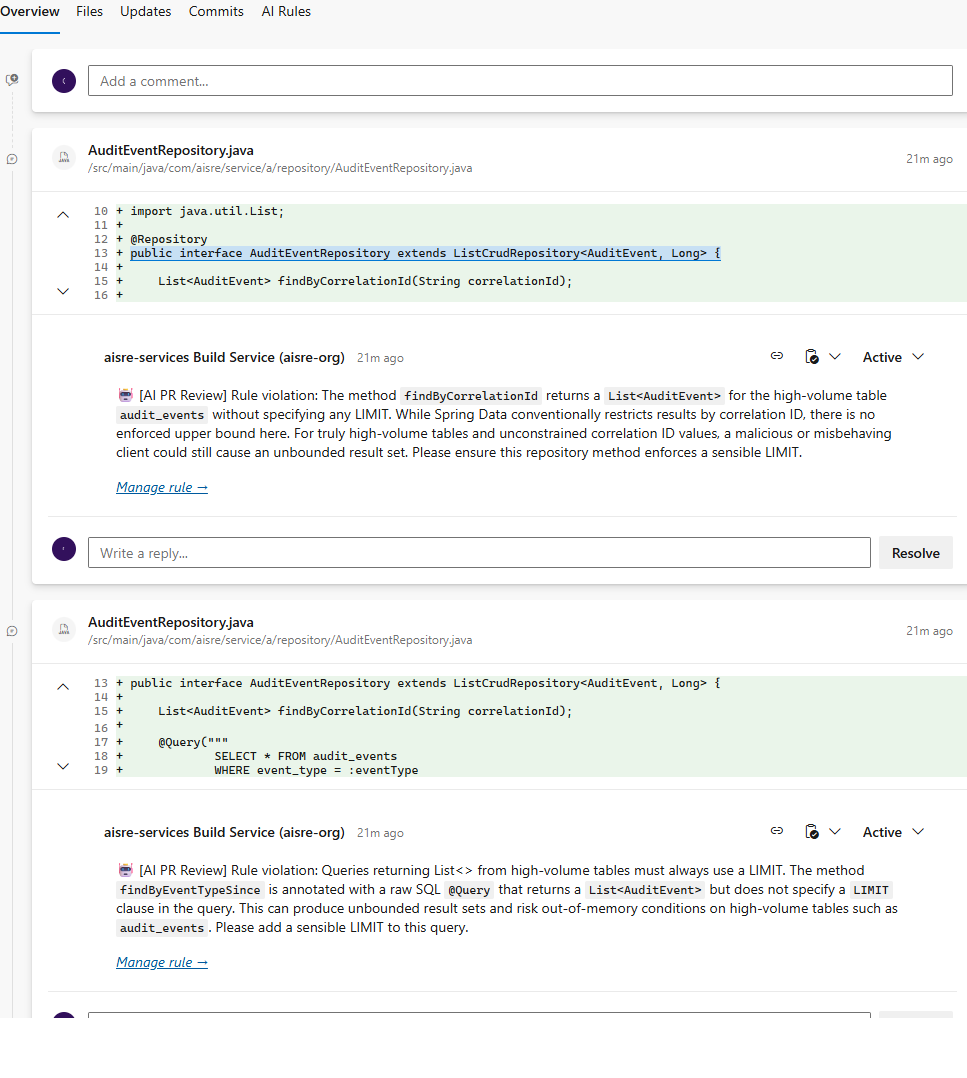Expand code above line 10 with the up chevron

point(63,213)
